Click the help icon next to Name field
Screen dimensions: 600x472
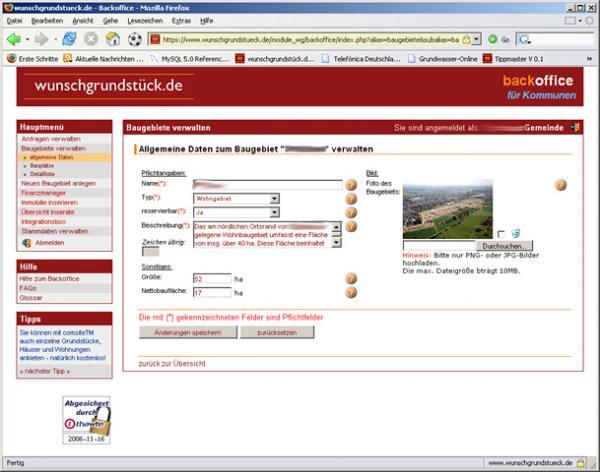[x=351, y=185]
